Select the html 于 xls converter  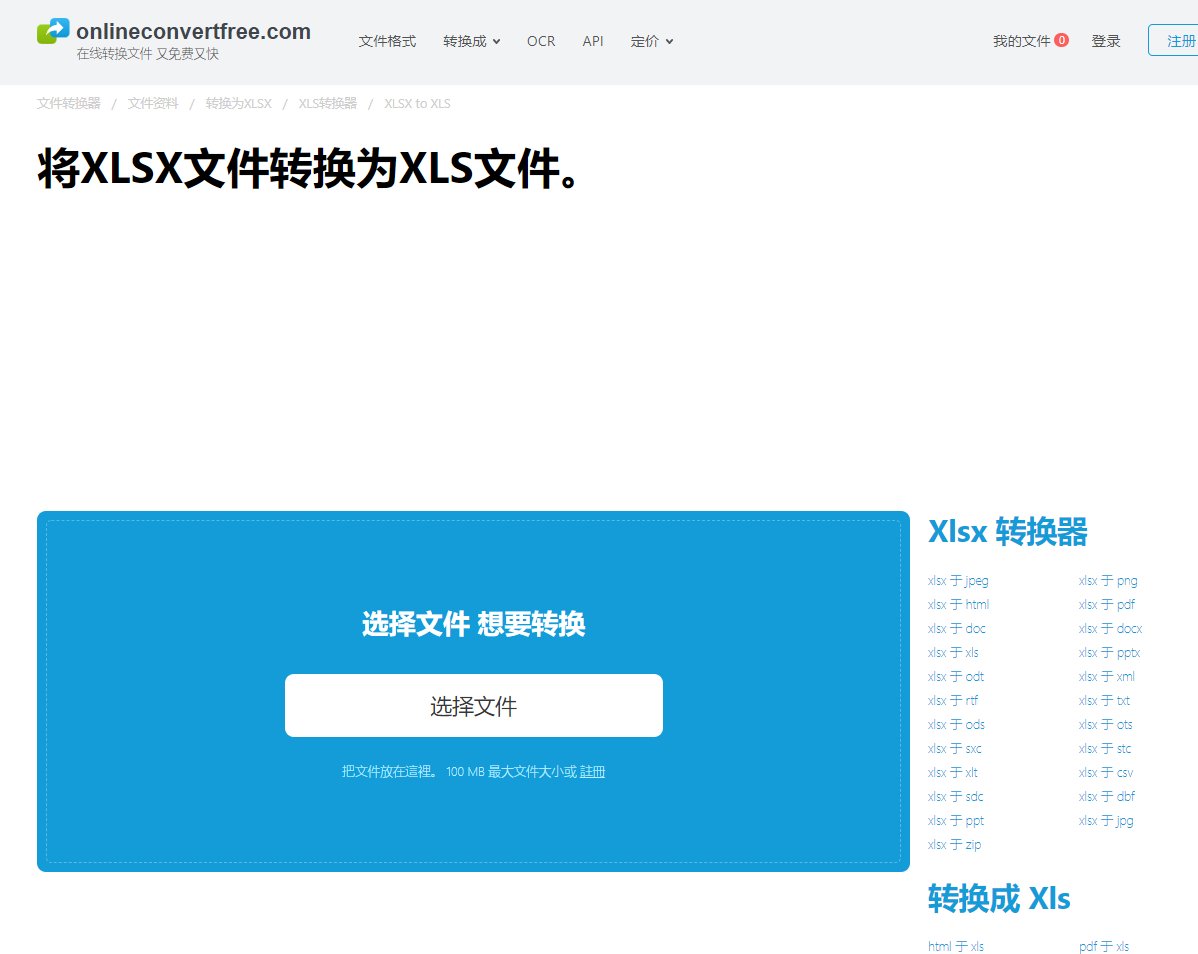pyautogui.click(x=956, y=946)
